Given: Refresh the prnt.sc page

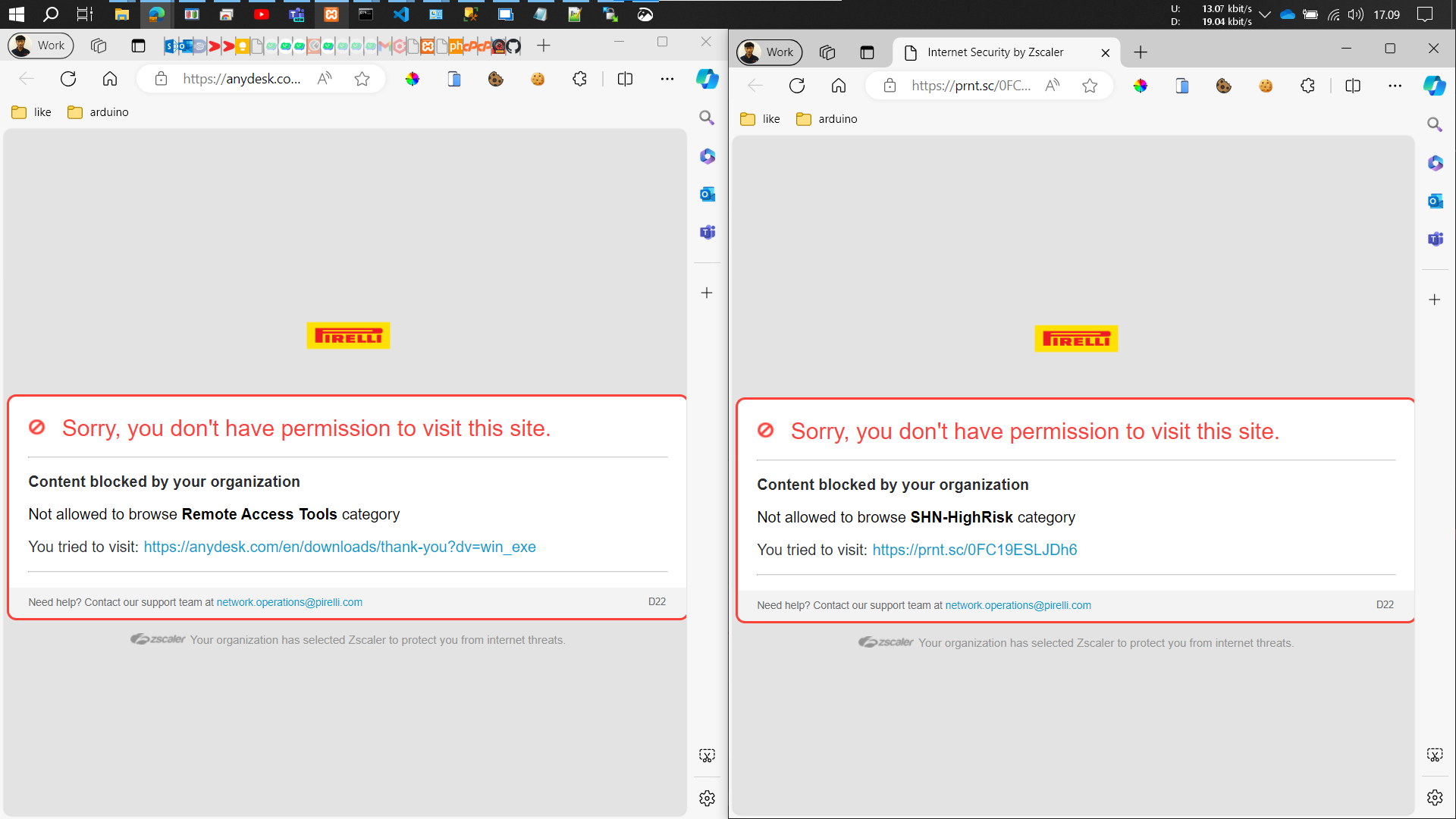Looking at the screenshot, I should [796, 86].
